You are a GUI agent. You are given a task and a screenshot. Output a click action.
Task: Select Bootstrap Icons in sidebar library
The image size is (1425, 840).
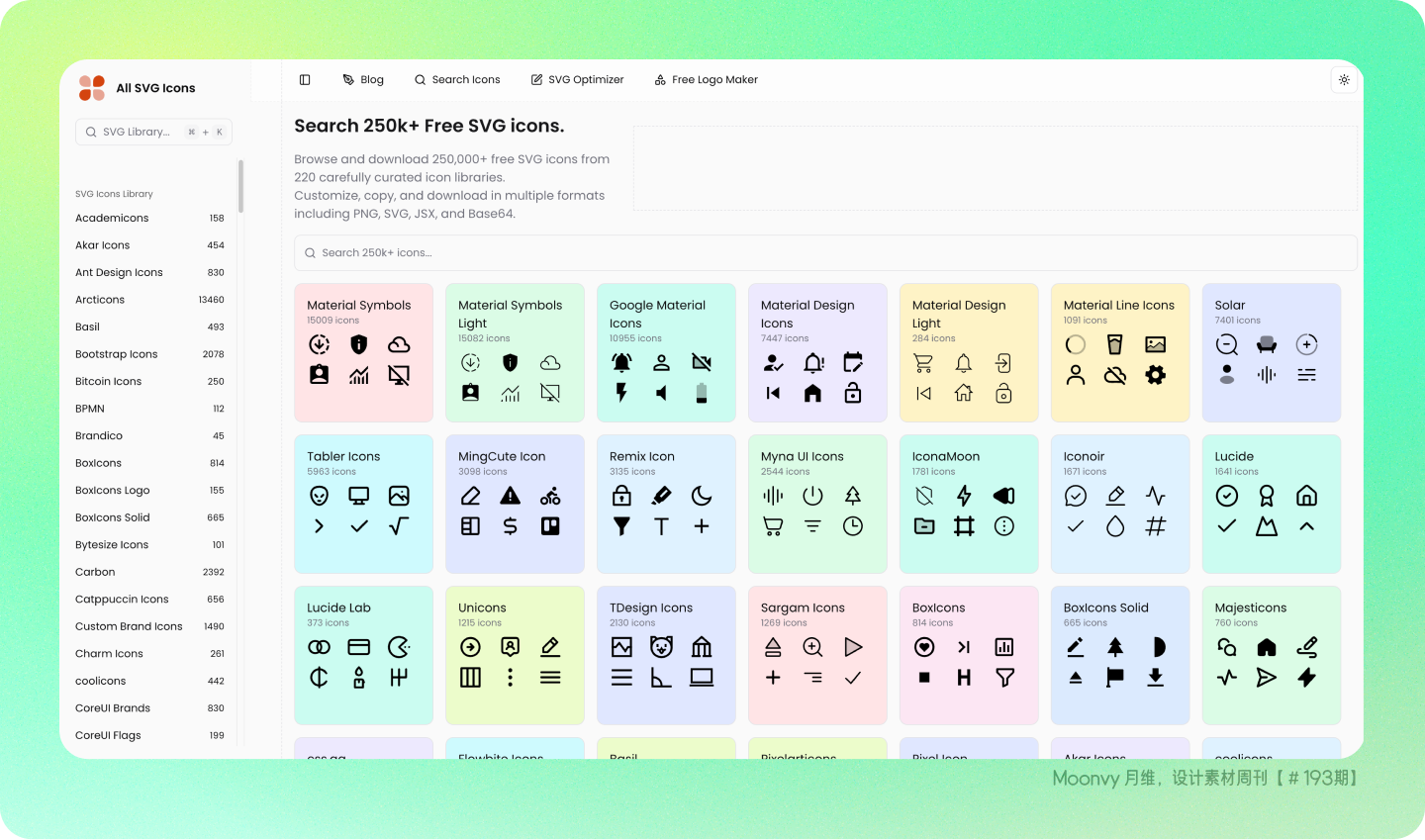[117, 354]
